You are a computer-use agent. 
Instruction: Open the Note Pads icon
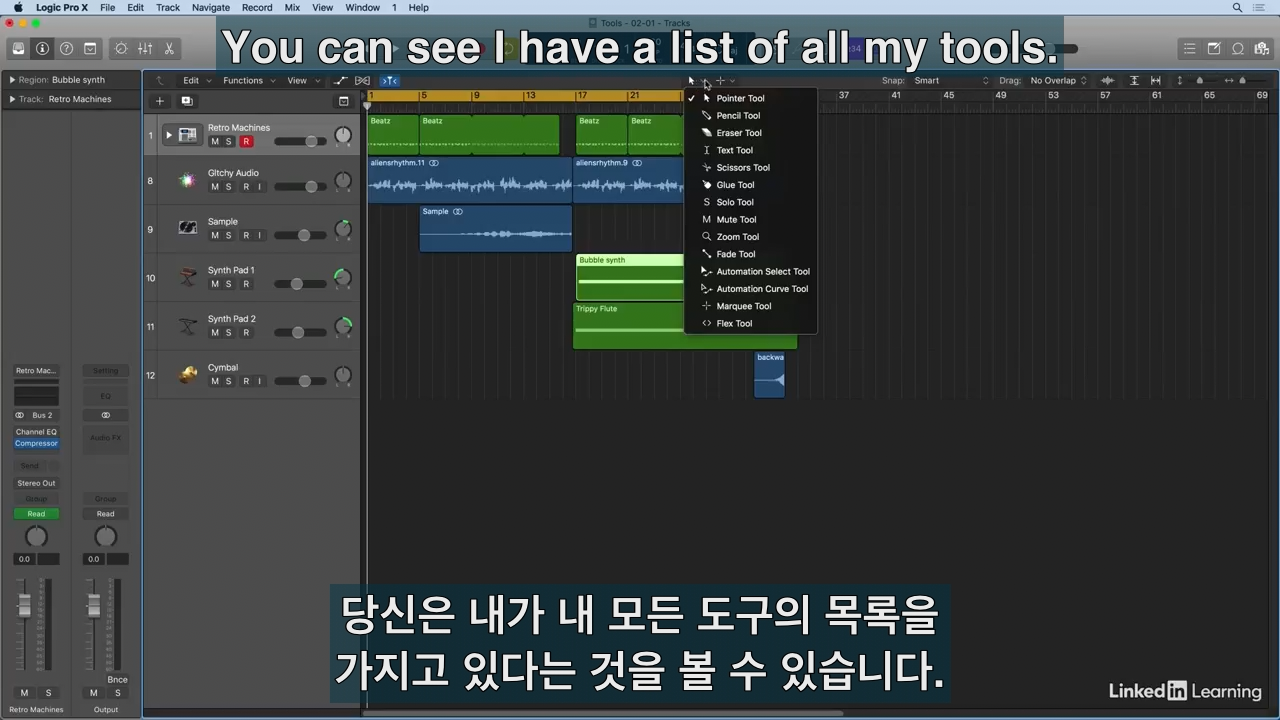pos(1214,48)
